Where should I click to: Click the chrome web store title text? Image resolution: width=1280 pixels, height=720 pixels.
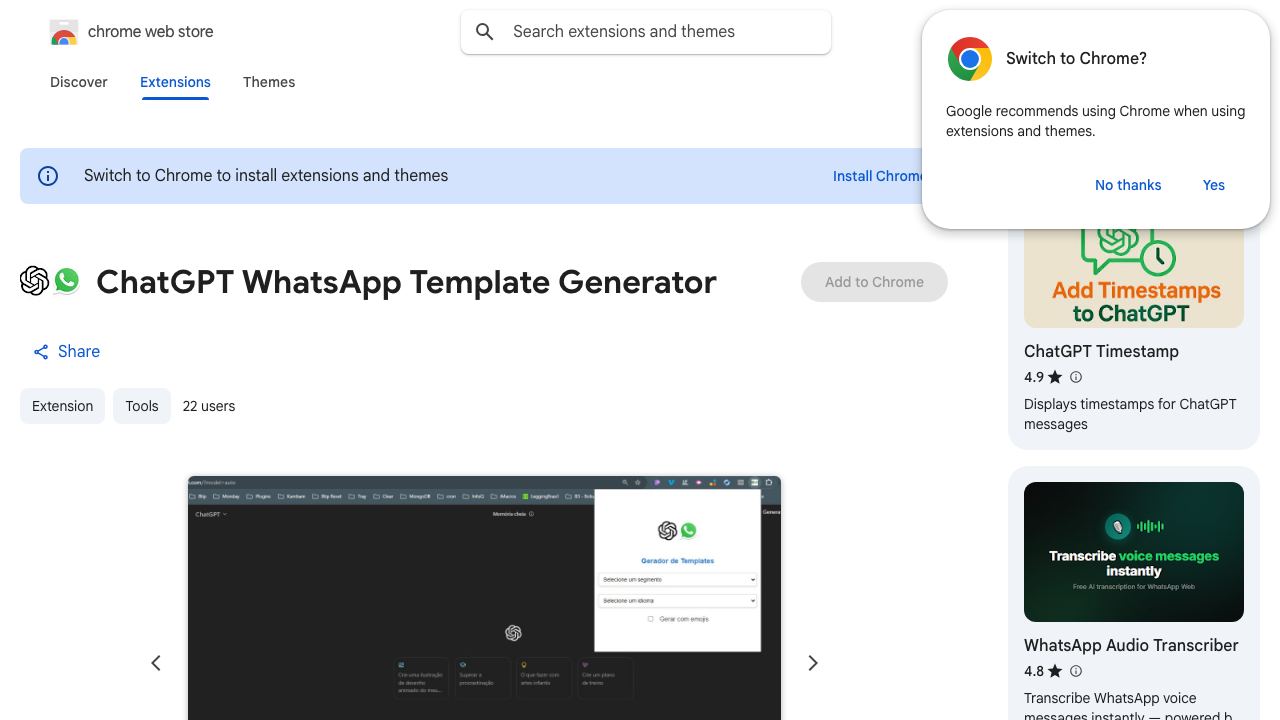150,32
